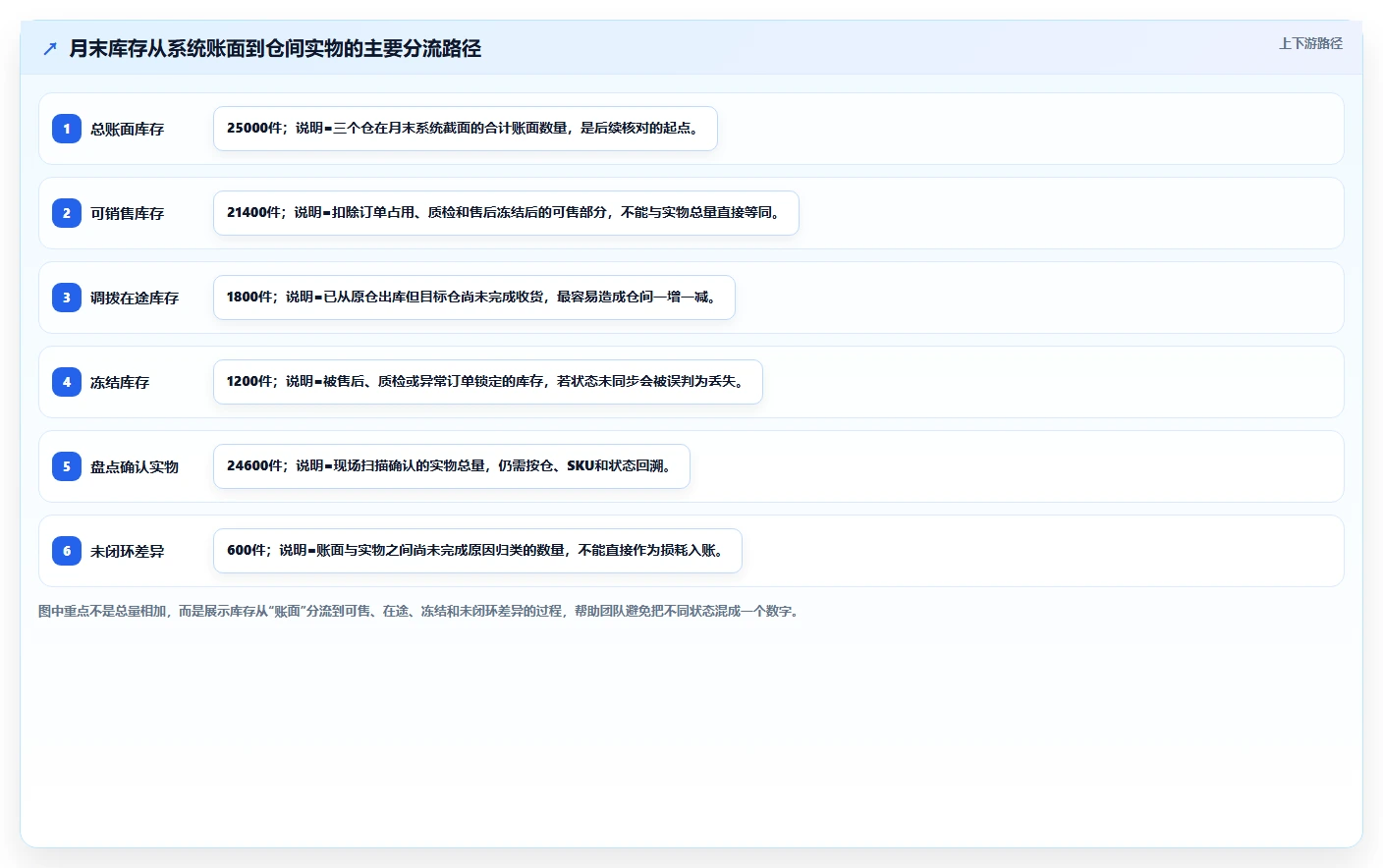Open the 600件 description box
1383x868 pixels.
(477, 551)
